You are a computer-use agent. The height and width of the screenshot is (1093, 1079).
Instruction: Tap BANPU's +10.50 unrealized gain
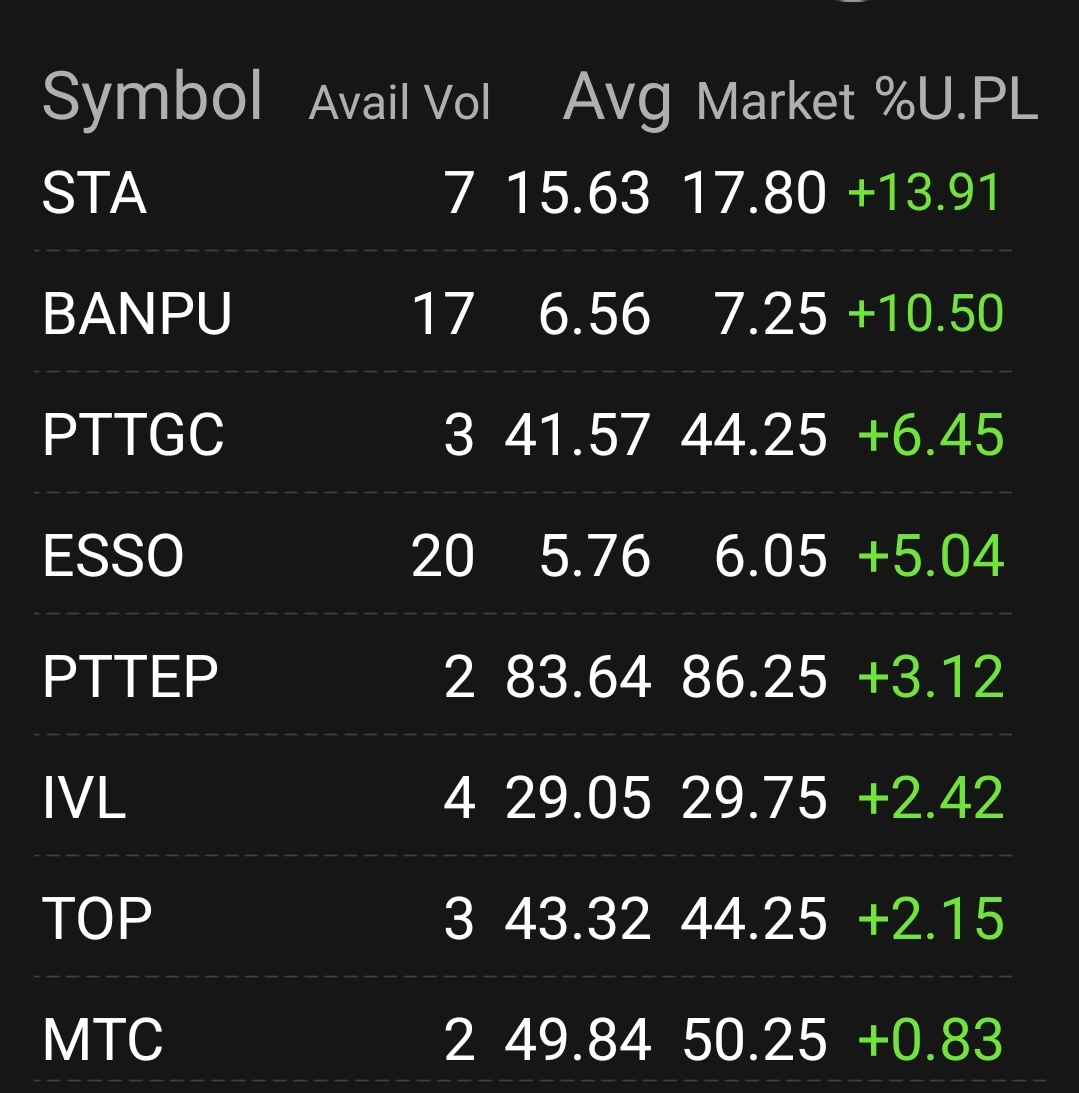click(924, 314)
